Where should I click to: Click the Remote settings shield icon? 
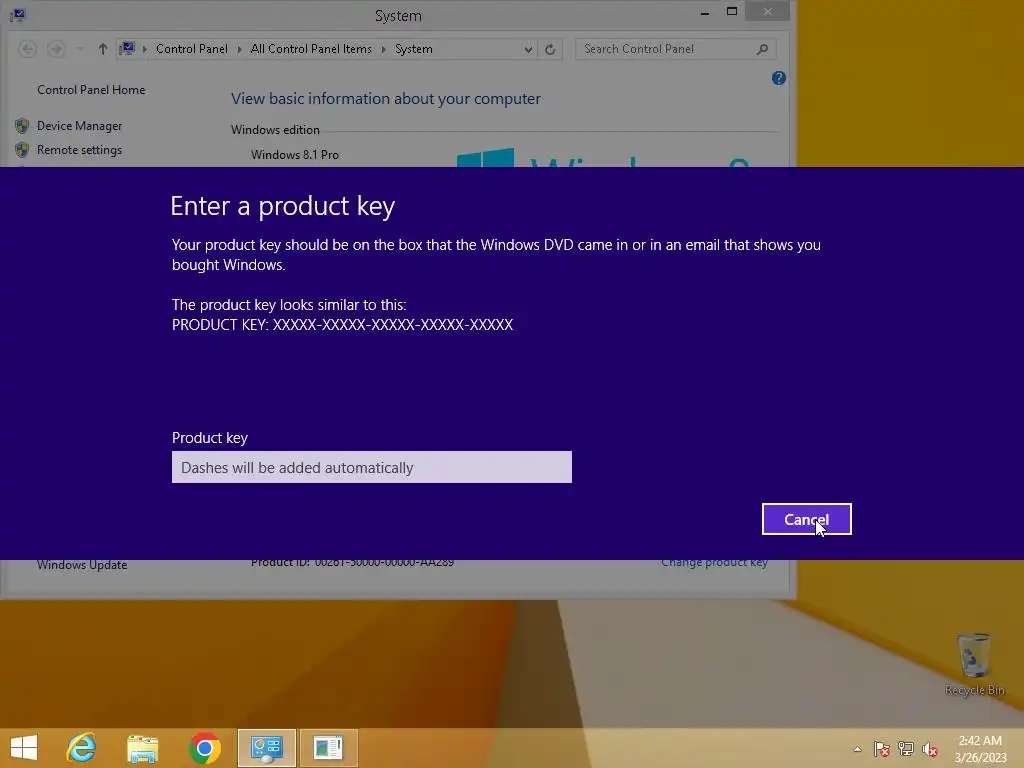click(x=22, y=150)
